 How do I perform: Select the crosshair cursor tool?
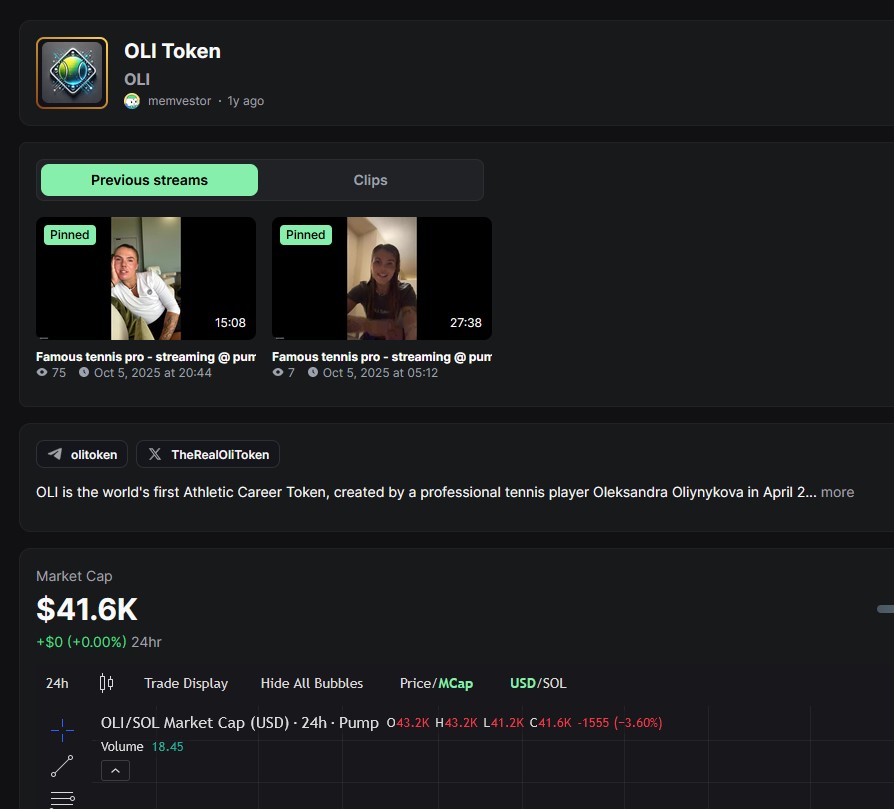(x=62, y=730)
